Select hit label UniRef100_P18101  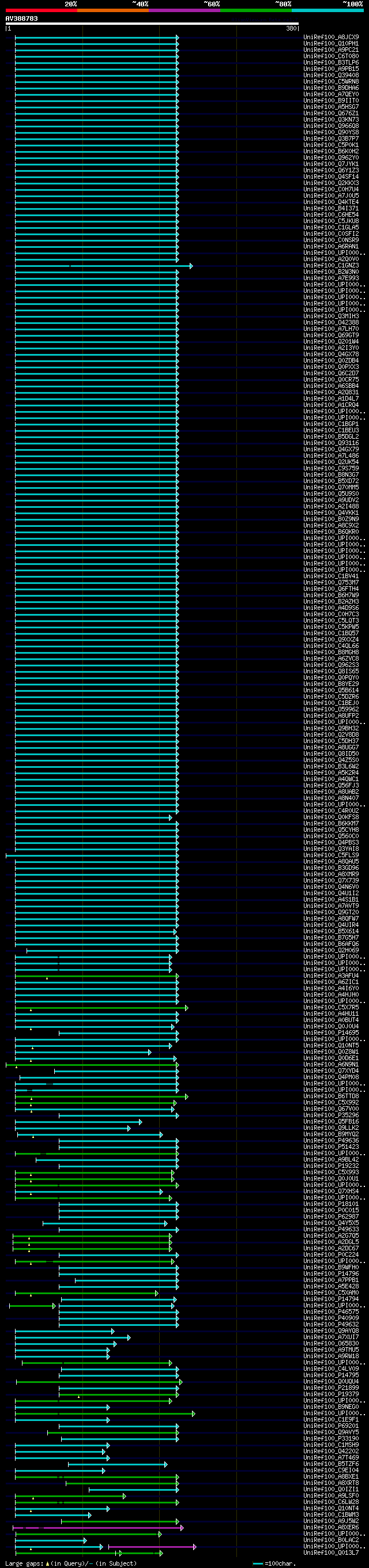tap(332, 1204)
